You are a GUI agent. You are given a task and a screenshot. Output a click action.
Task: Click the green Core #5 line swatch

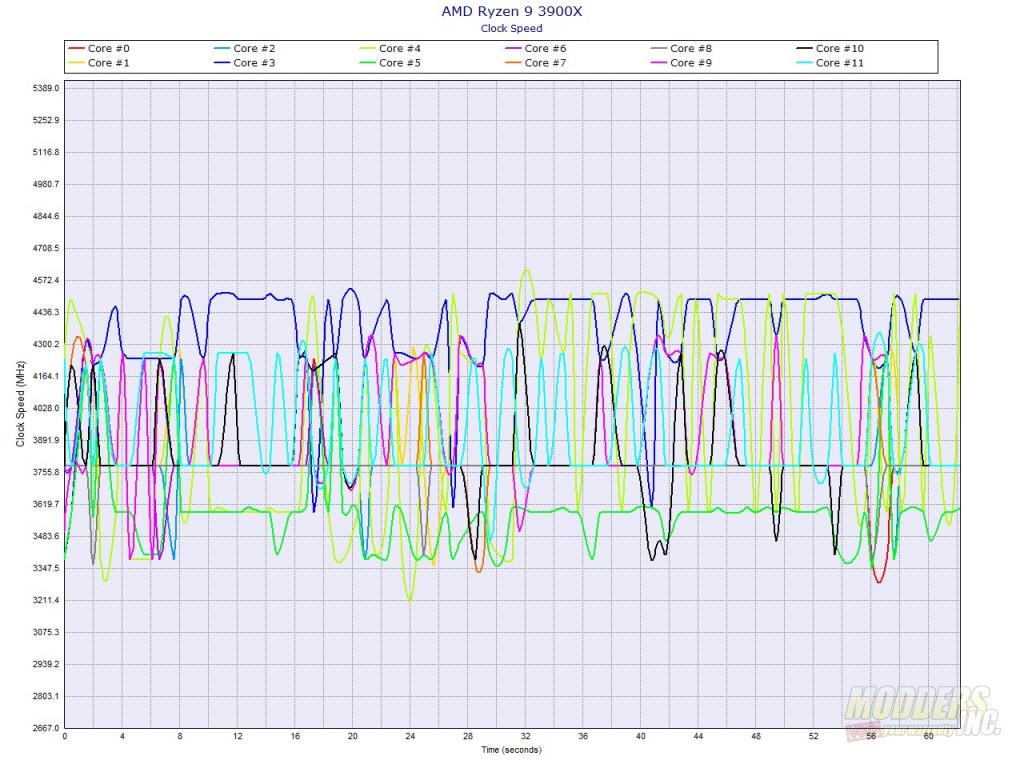coord(368,63)
